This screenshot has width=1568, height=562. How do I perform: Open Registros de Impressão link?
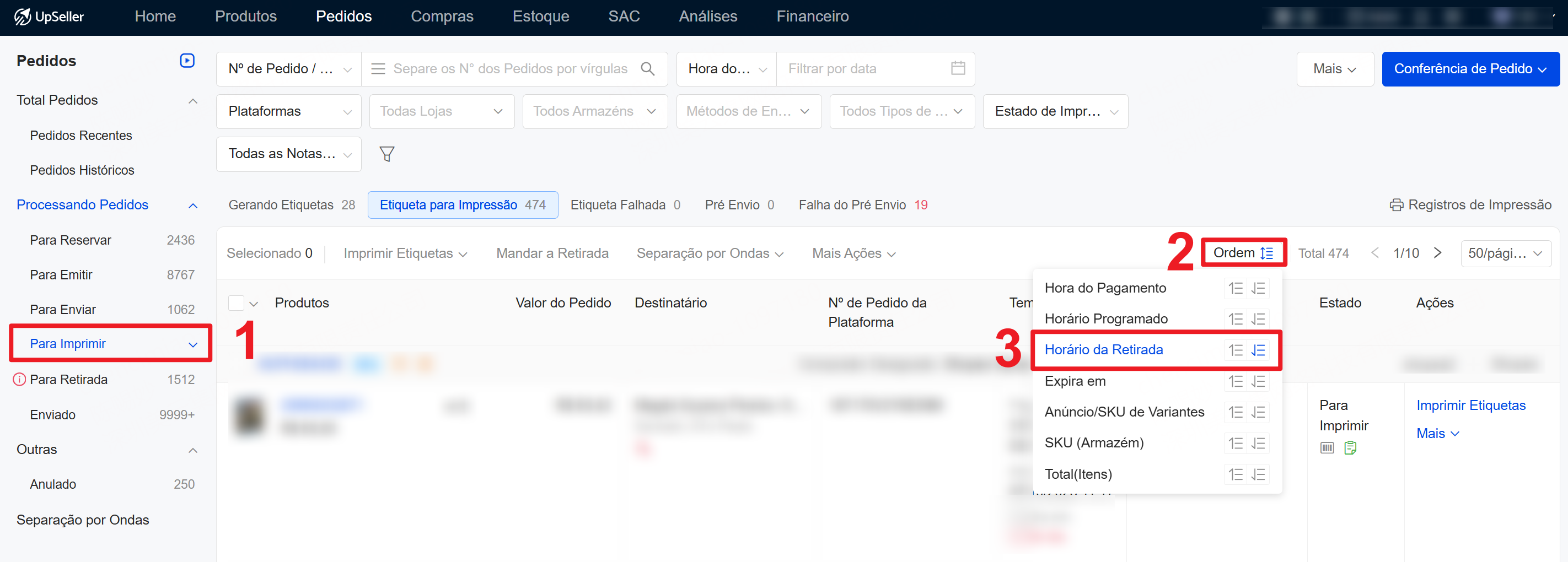(1470, 205)
